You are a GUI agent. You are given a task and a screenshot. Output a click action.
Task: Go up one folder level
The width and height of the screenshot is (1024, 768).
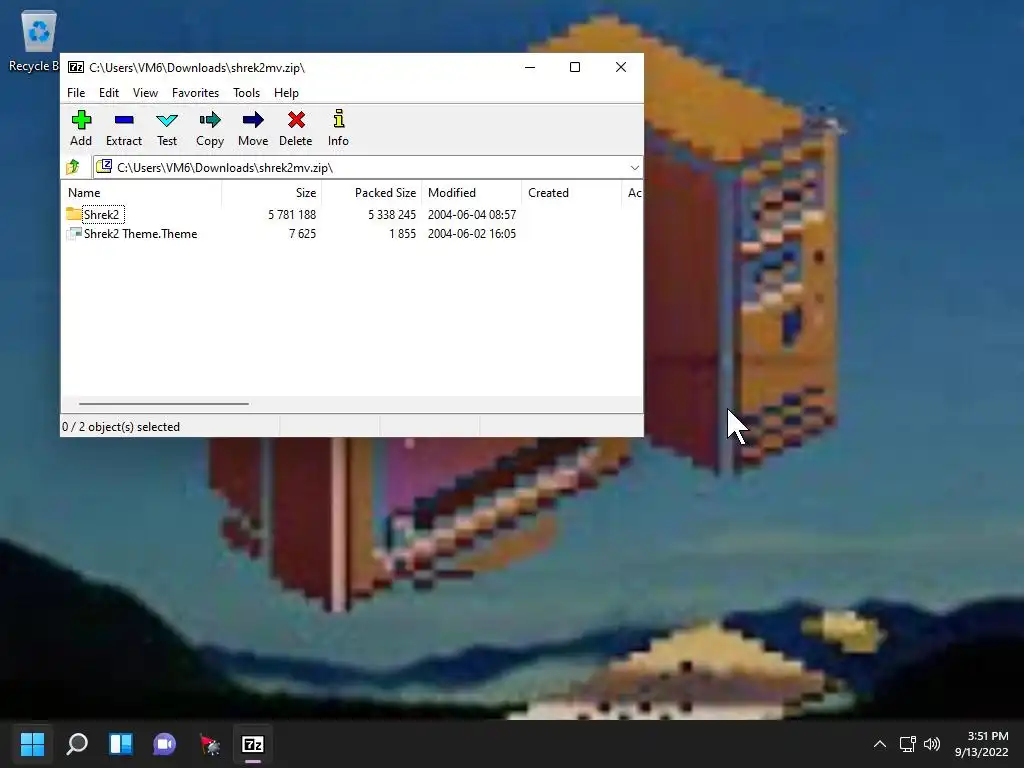[73, 167]
